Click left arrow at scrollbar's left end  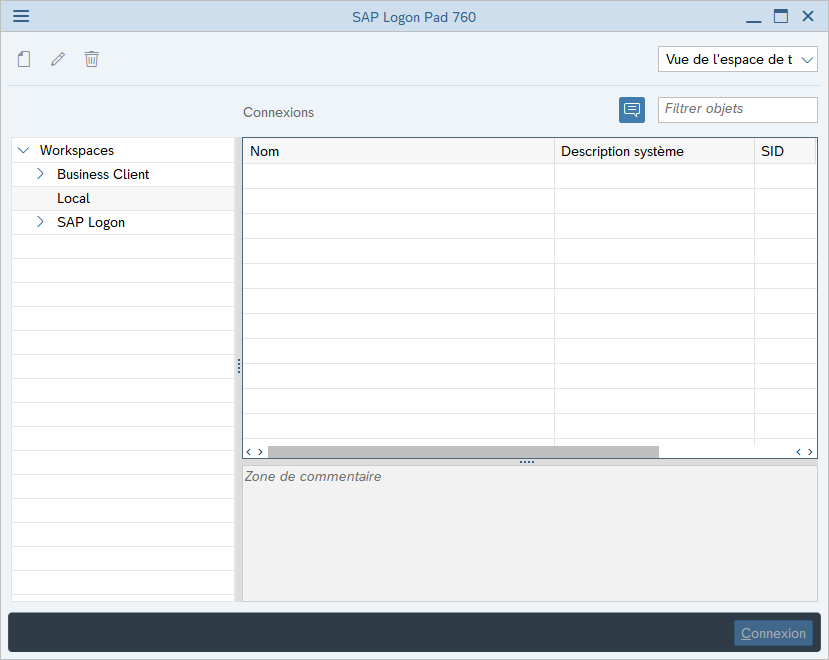point(248,452)
